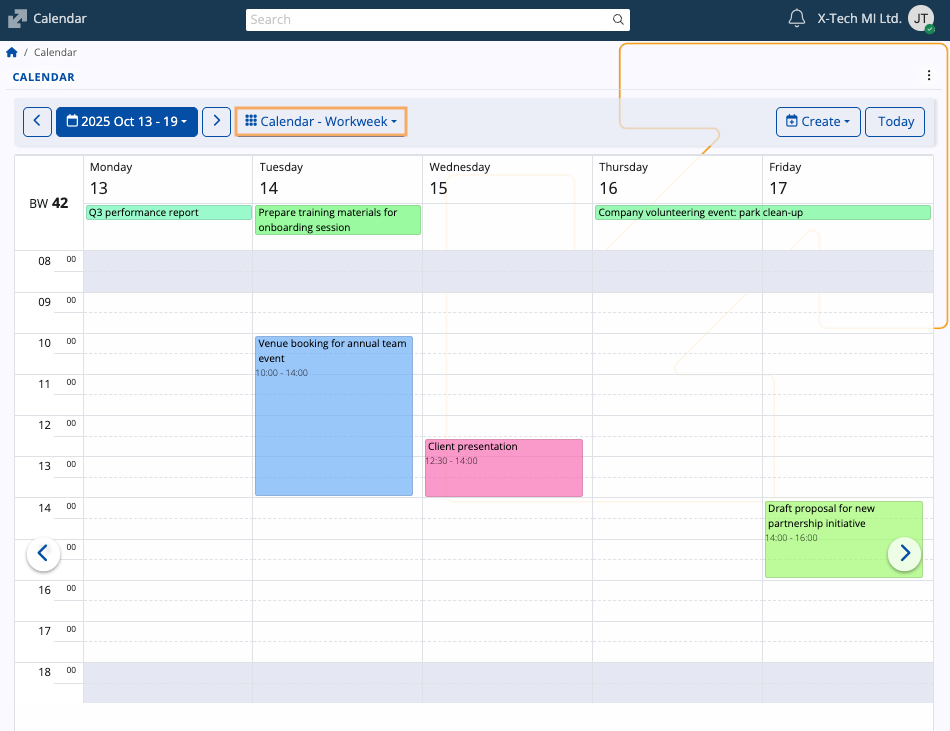Go to previous week with toolbar arrow
950x731 pixels.
[x=37, y=121]
